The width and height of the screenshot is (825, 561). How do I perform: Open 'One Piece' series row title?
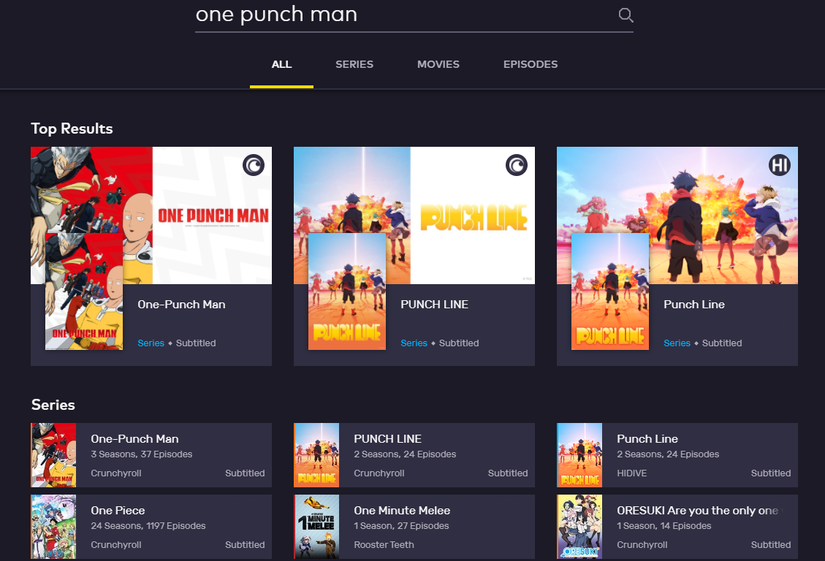point(118,510)
